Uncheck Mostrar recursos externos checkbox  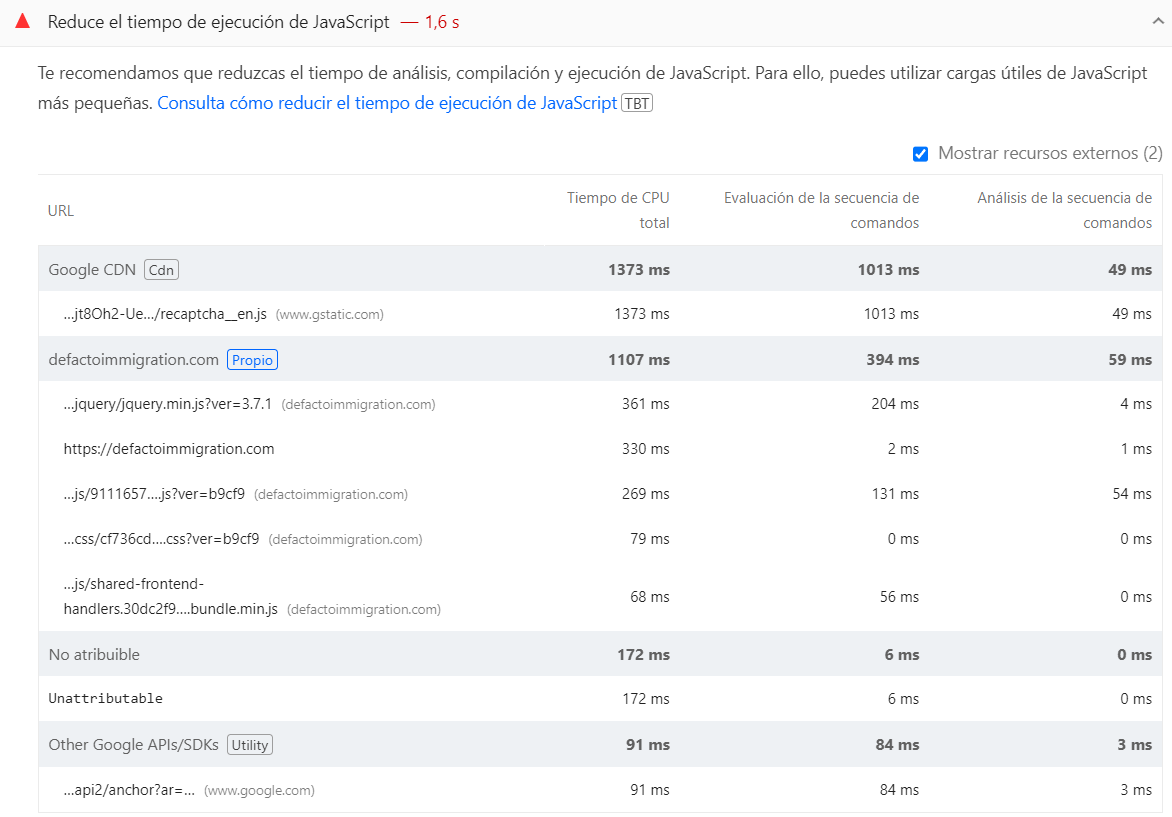(x=920, y=154)
